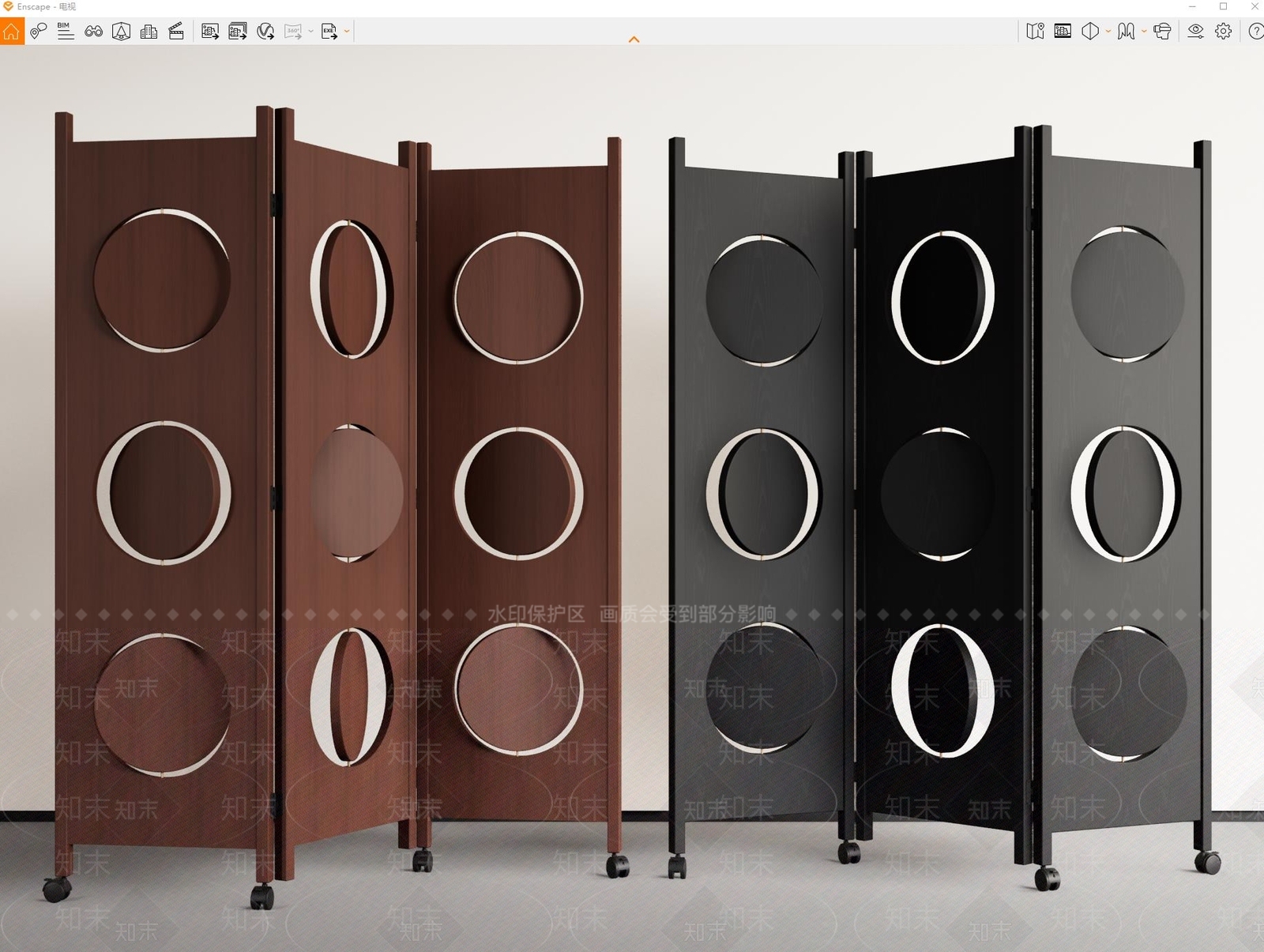Image resolution: width=1264 pixels, height=952 pixels.
Task: Open view management via binoculars icon
Action: click(93, 32)
